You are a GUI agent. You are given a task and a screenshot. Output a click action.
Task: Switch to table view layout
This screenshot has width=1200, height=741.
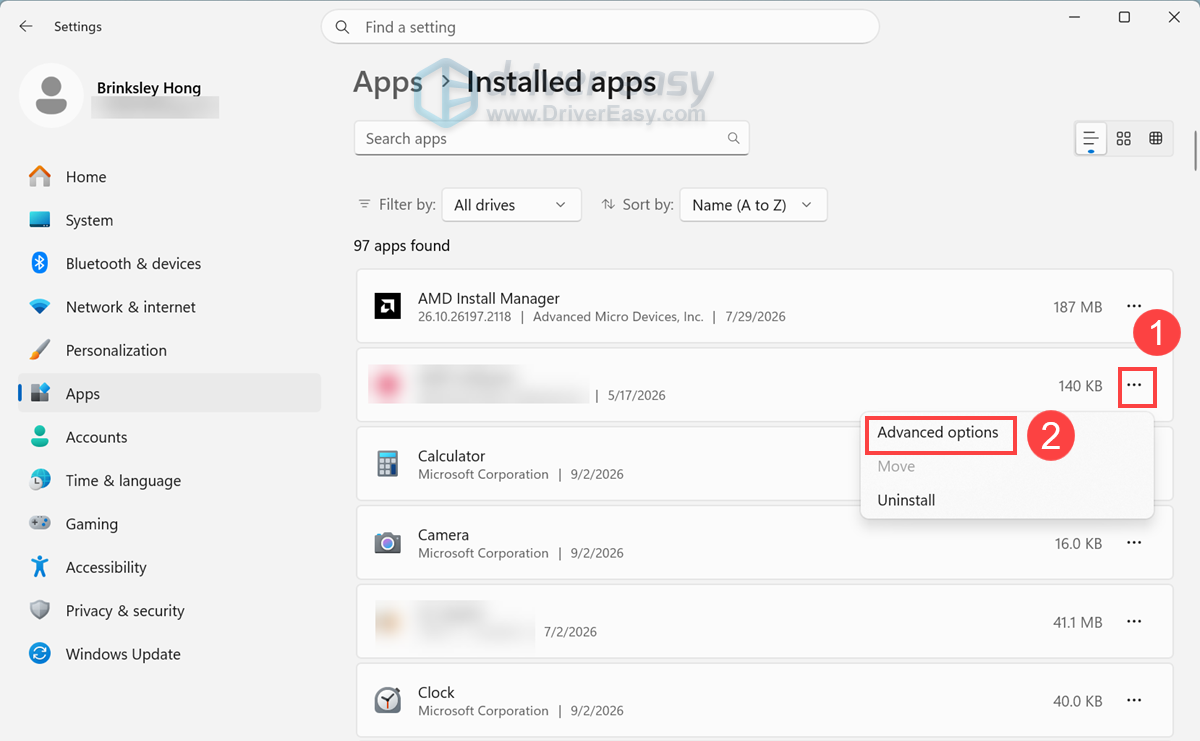tap(1156, 139)
